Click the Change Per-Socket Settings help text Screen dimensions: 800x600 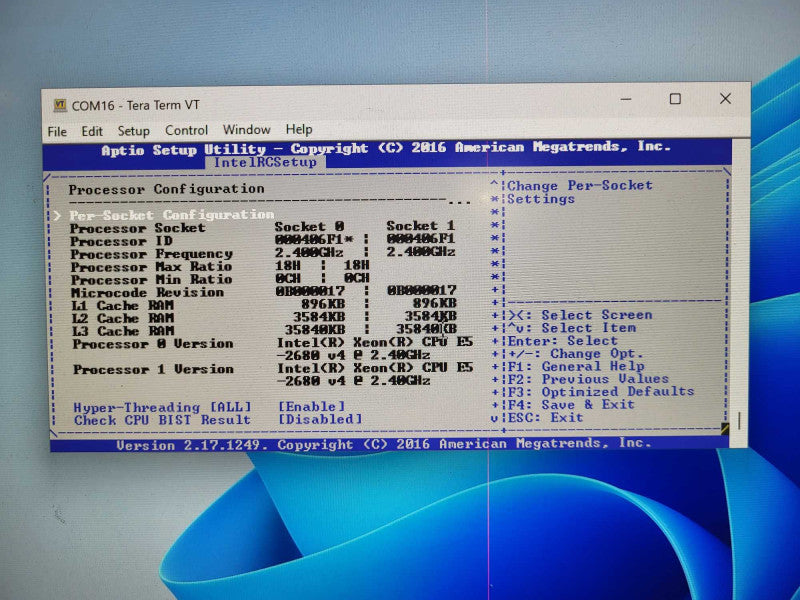coord(580,192)
